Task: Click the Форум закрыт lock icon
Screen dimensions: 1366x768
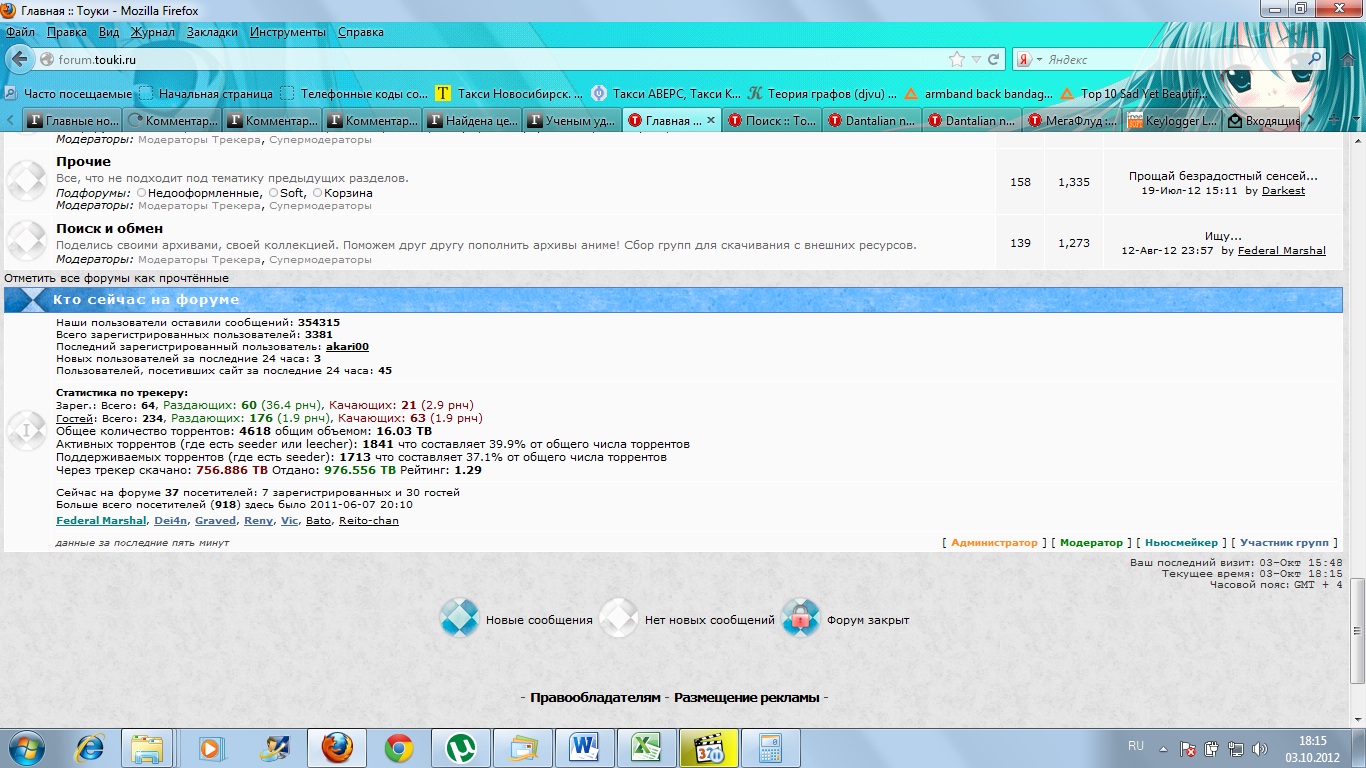Action: pos(801,619)
